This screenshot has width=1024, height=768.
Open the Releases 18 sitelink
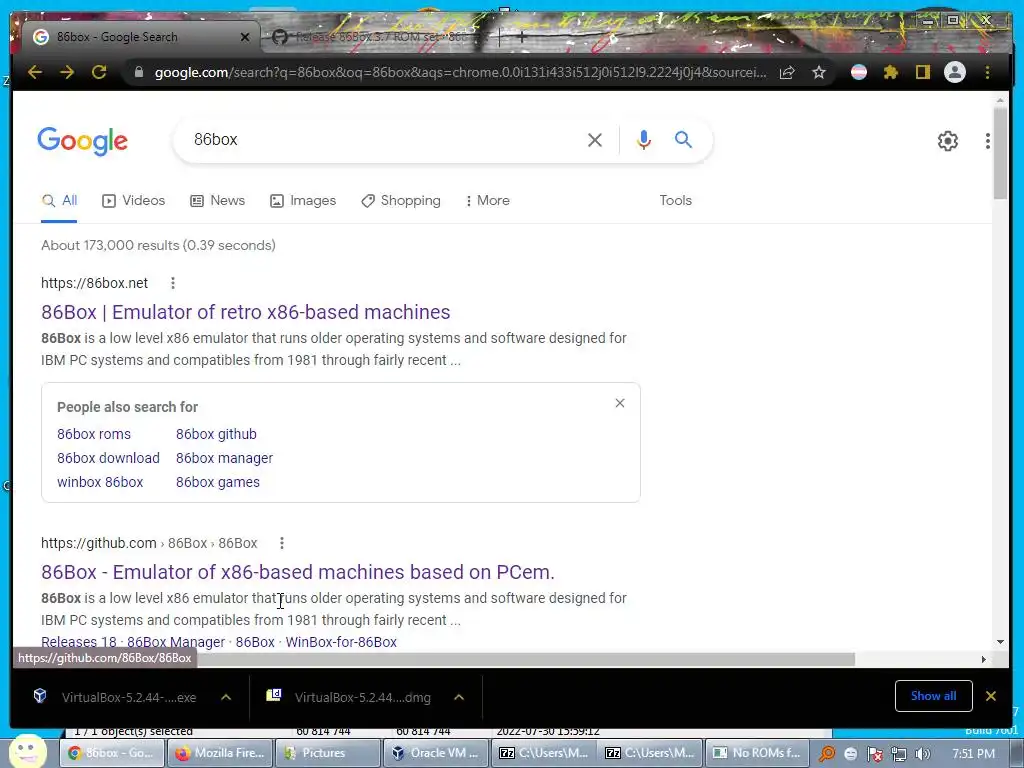78,642
